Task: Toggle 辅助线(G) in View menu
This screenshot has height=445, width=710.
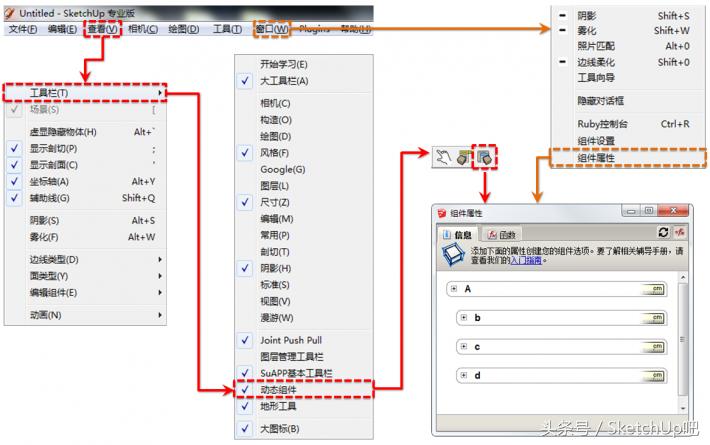Action: click(14, 198)
